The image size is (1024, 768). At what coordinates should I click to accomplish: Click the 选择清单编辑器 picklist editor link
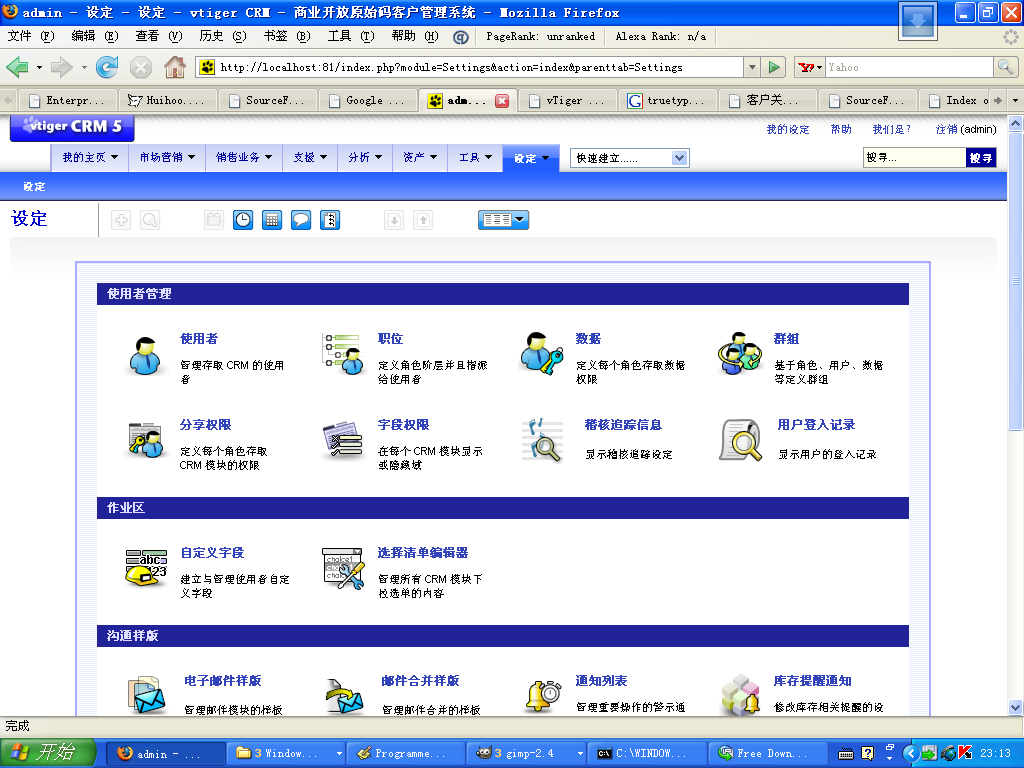(x=423, y=552)
